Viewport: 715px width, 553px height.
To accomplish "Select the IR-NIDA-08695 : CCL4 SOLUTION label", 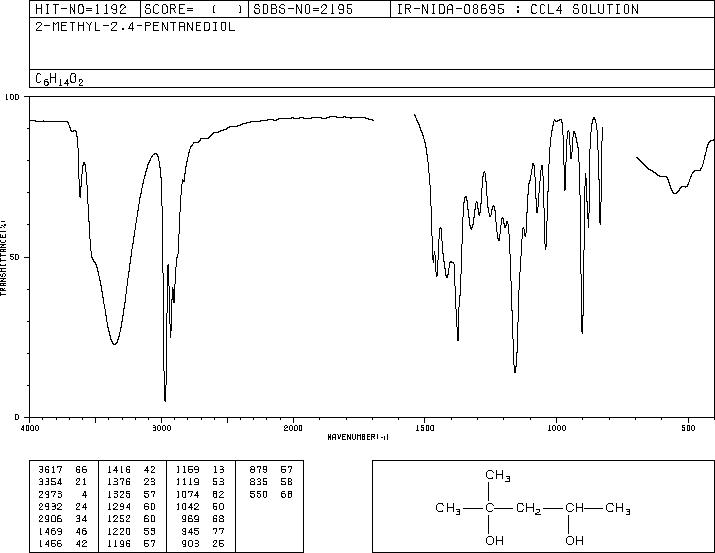I will click(x=518, y=9).
